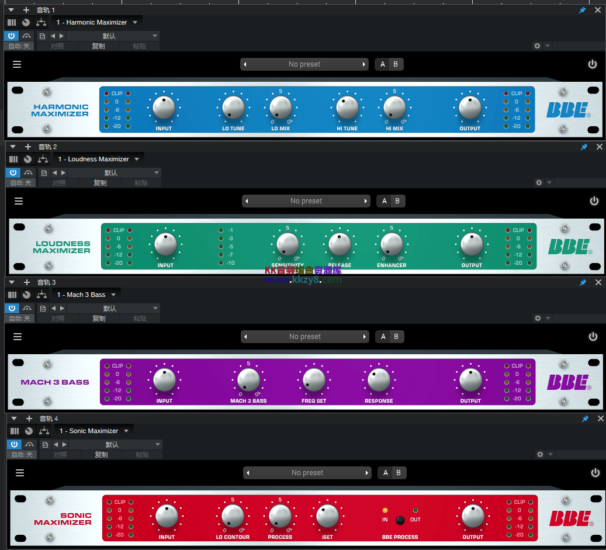Bypass Loudness Maximizer with blue activate button
The height and width of the screenshot is (550, 606).
pos(13,173)
